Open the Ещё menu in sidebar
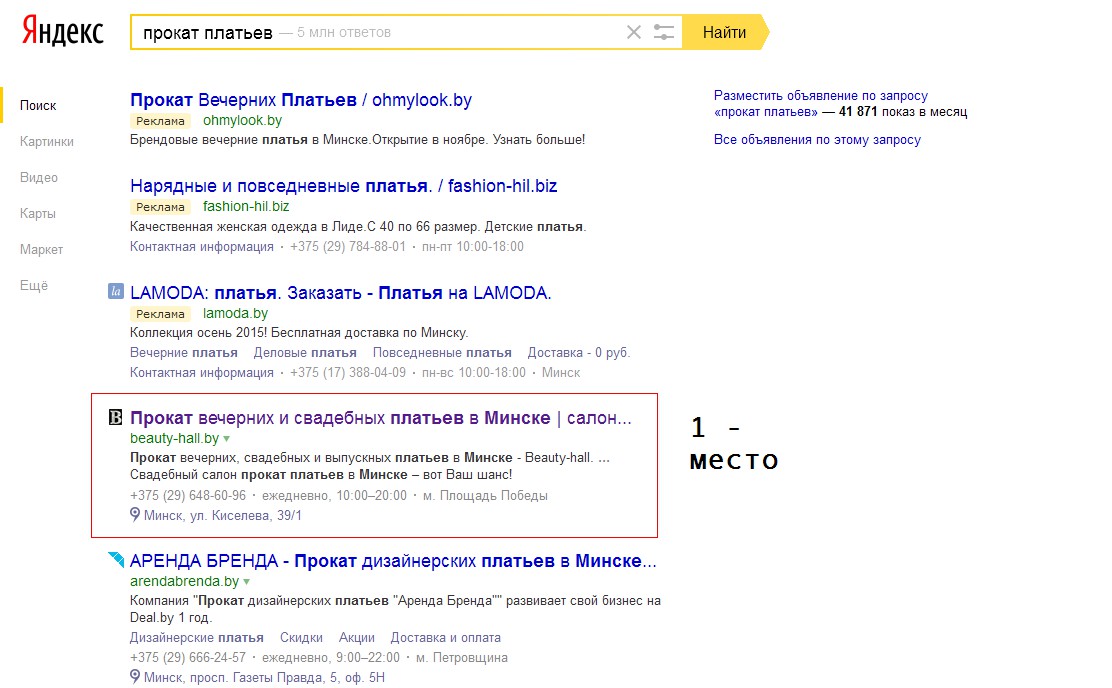The height and width of the screenshot is (688, 1112). (x=34, y=285)
